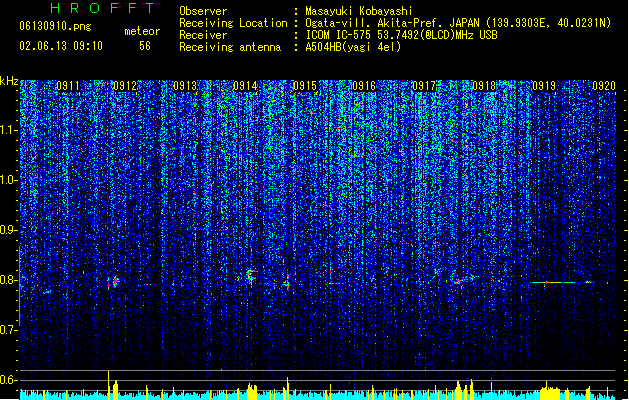Click the 0917 time marker

[424, 86]
